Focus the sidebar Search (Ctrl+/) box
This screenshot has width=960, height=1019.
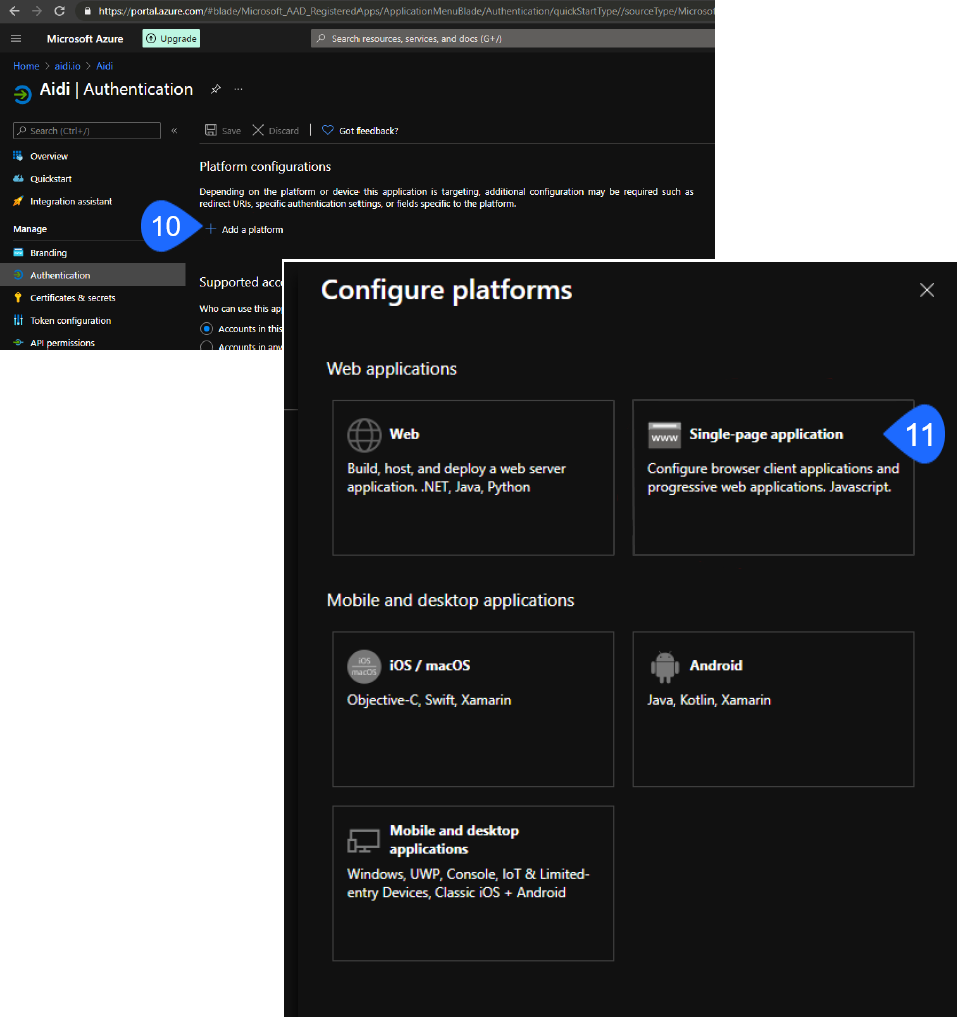(87, 131)
